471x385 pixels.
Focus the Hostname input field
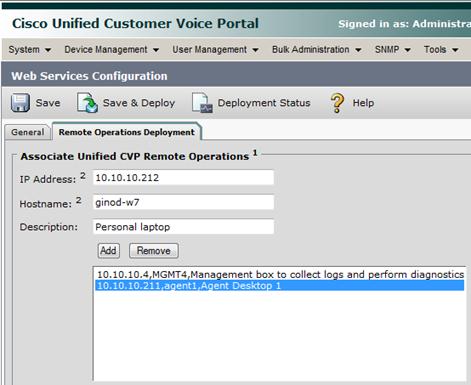[x=183, y=202]
